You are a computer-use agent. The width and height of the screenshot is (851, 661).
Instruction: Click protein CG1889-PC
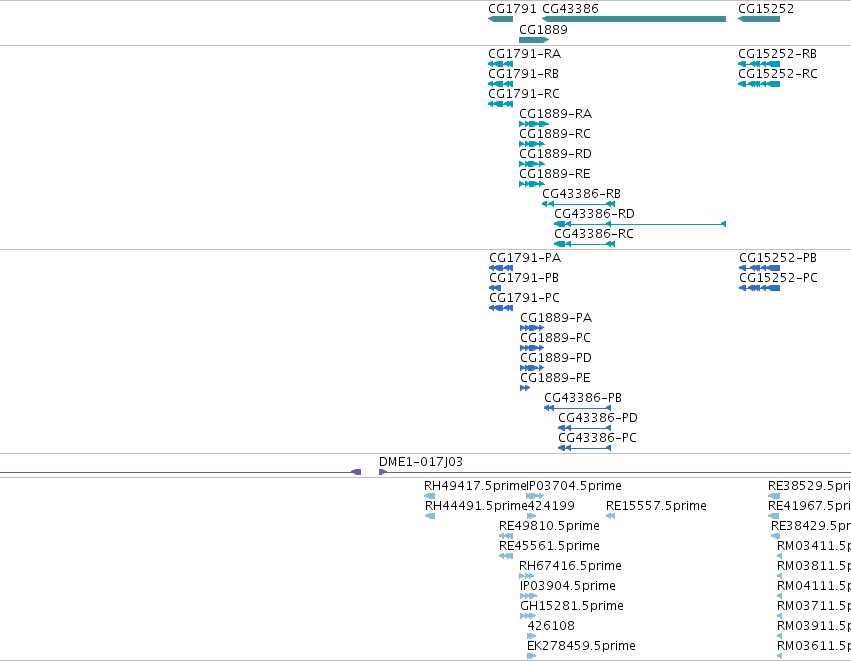pyautogui.click(x=555, y=338)
